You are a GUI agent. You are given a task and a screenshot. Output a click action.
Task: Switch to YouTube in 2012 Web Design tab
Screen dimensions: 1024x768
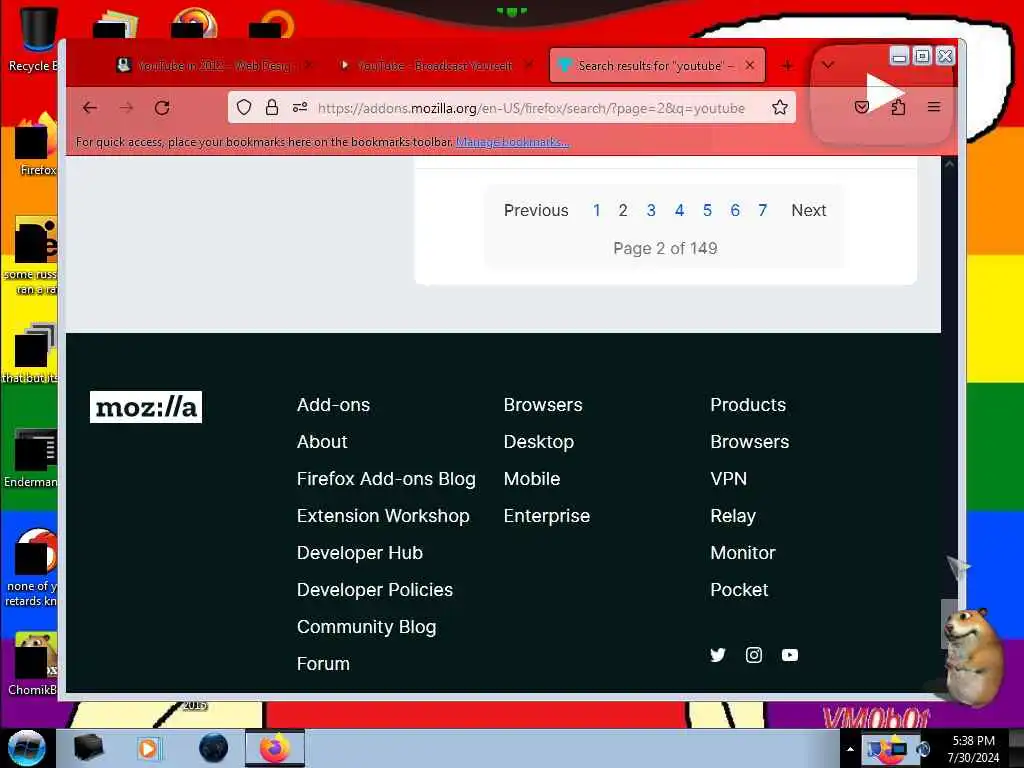pyautogui.click(x=214, y=65)
